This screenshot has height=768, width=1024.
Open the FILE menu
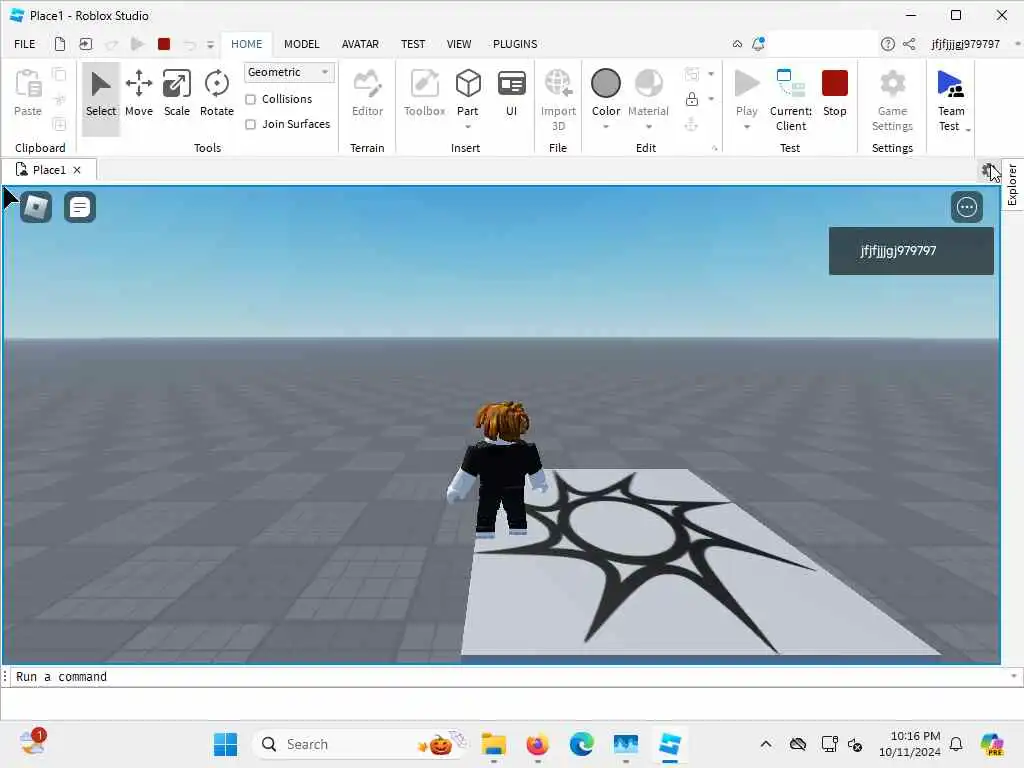[25, 44]
